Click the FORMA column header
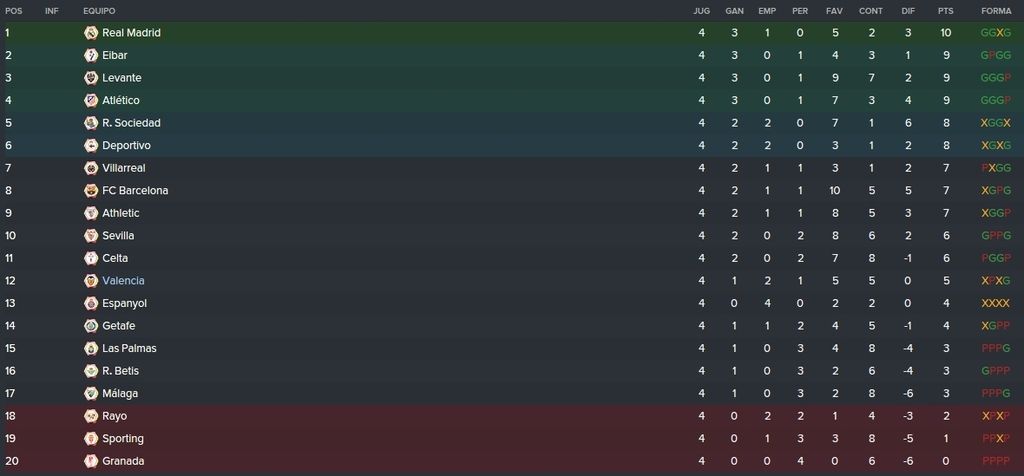1024x476 pixels. pyautogui.click(x=996, y=11)
